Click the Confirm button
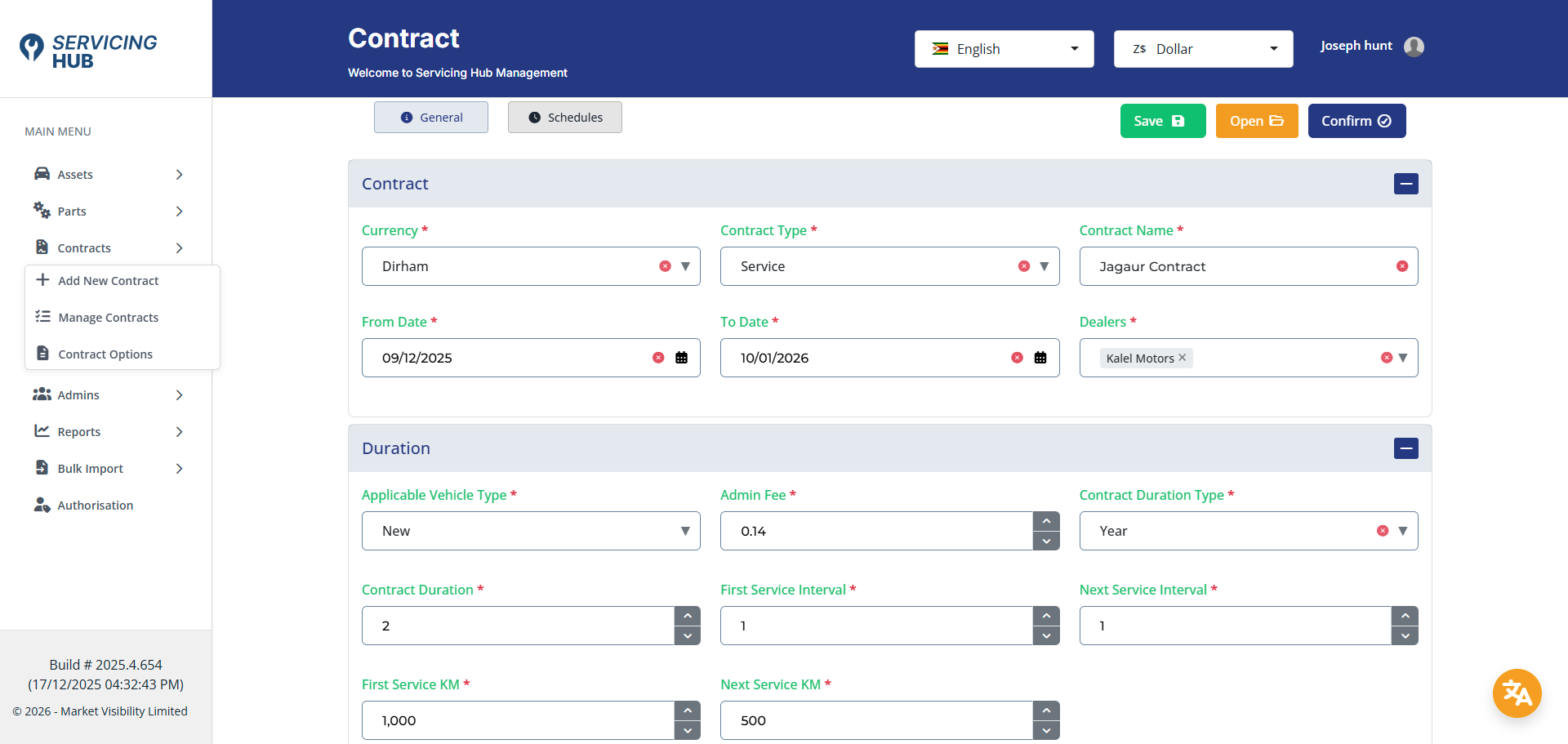This screenshot has width=1568, height=744. pos(1356,121)
